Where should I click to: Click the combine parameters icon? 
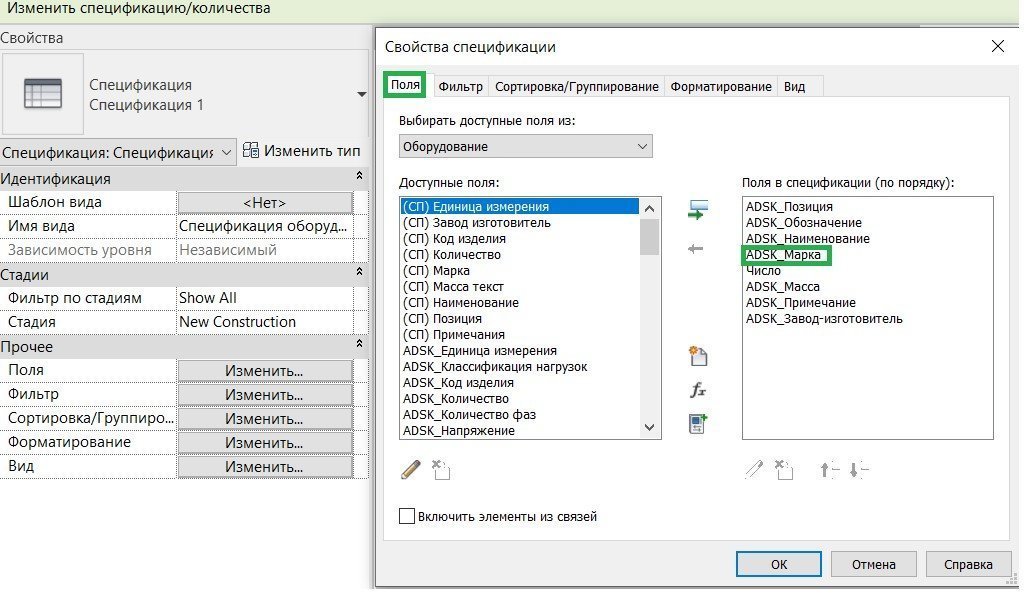point(698,423)
